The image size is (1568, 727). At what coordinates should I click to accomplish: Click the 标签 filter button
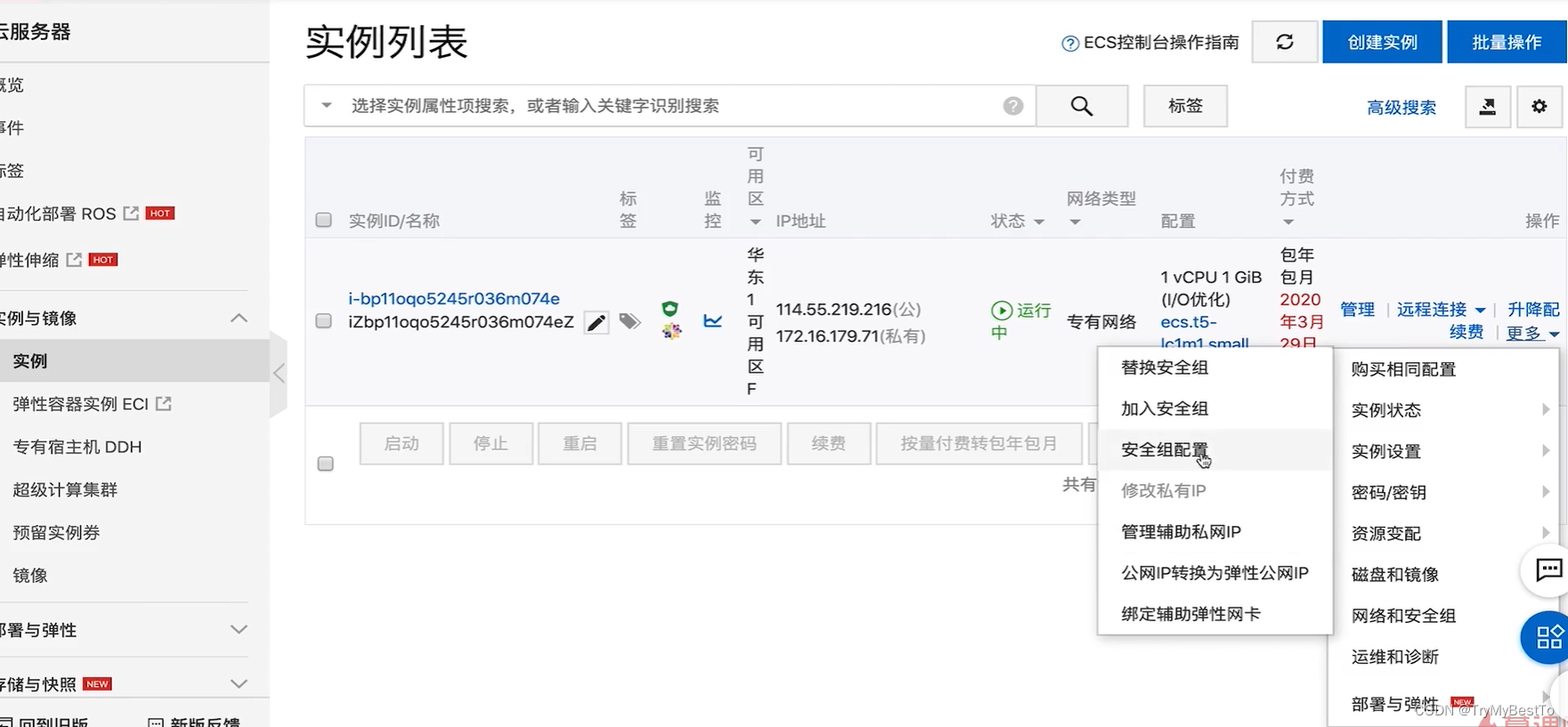click(1185, 106)
